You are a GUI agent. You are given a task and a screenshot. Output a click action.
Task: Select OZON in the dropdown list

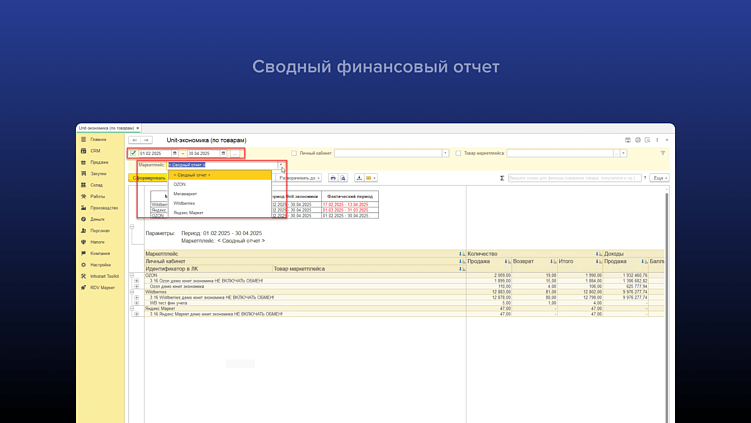pos(220,184)
